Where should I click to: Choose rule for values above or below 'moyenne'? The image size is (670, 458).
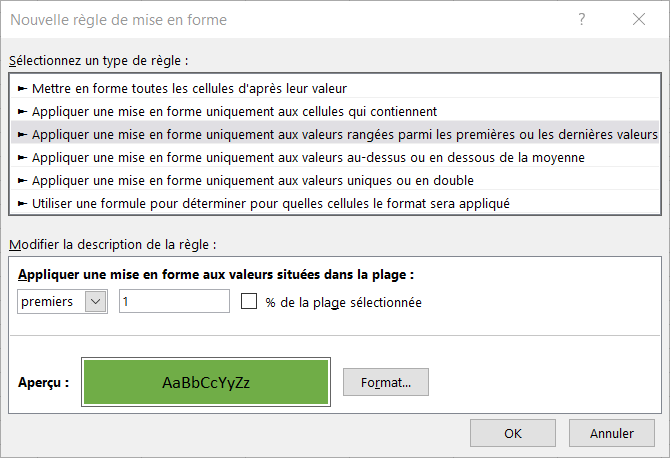tap(335, 158)
